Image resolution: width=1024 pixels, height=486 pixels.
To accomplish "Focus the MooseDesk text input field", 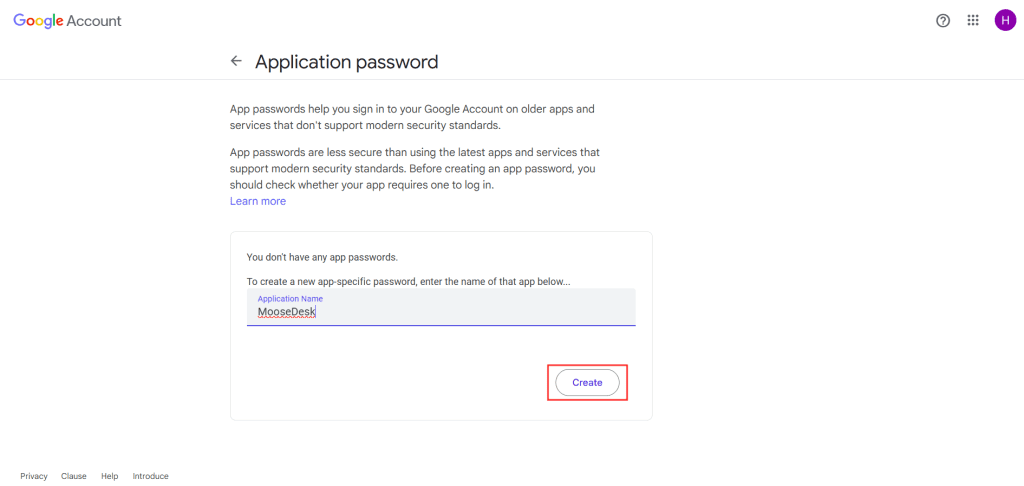I will (x=441, y=307).
